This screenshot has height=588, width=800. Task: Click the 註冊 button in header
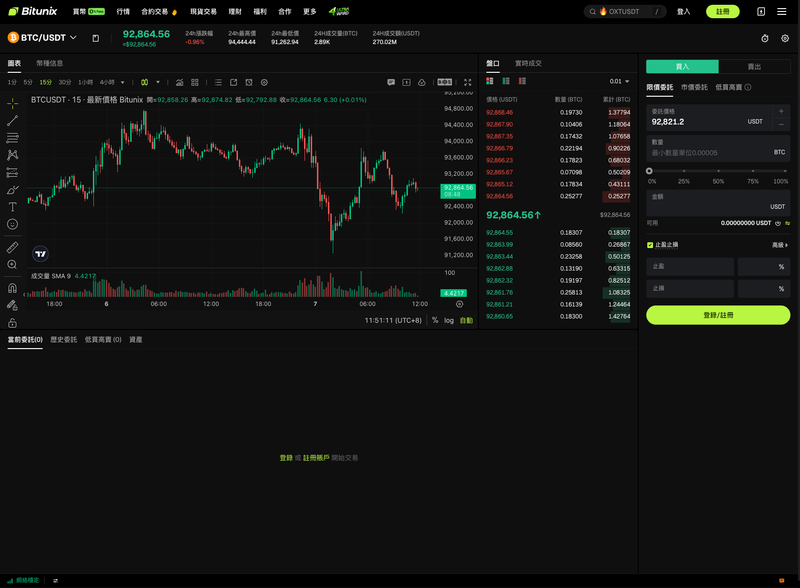coord(722,11)
